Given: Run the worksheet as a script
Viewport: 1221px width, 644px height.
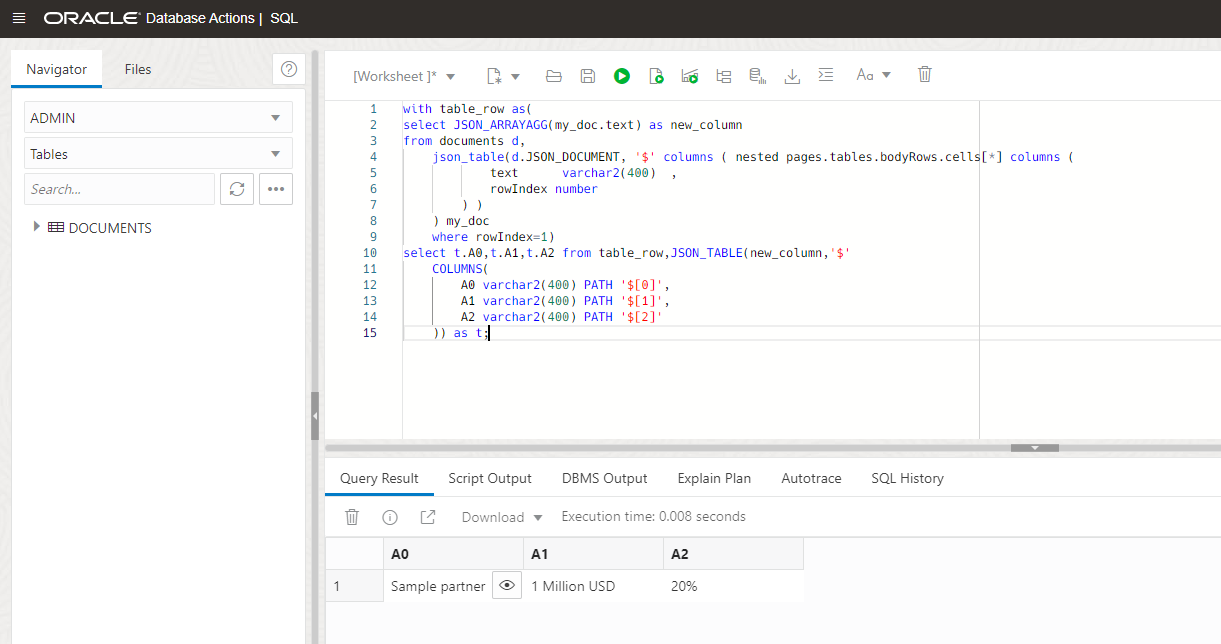Looking at the screenshot, I should coord(656,75).
